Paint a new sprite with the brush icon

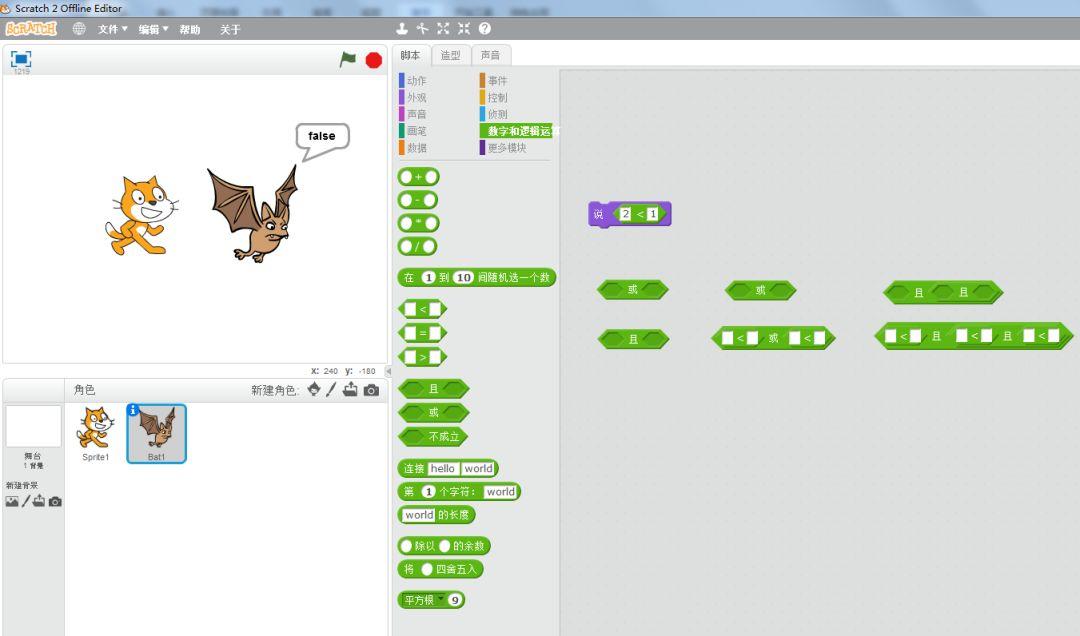[331, 389]
